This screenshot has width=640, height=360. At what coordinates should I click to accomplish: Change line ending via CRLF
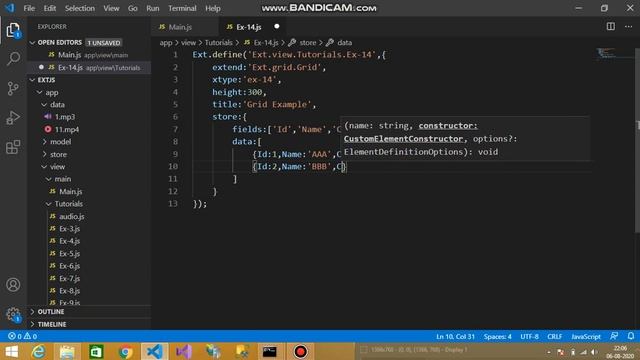click(x=554, y=336)
